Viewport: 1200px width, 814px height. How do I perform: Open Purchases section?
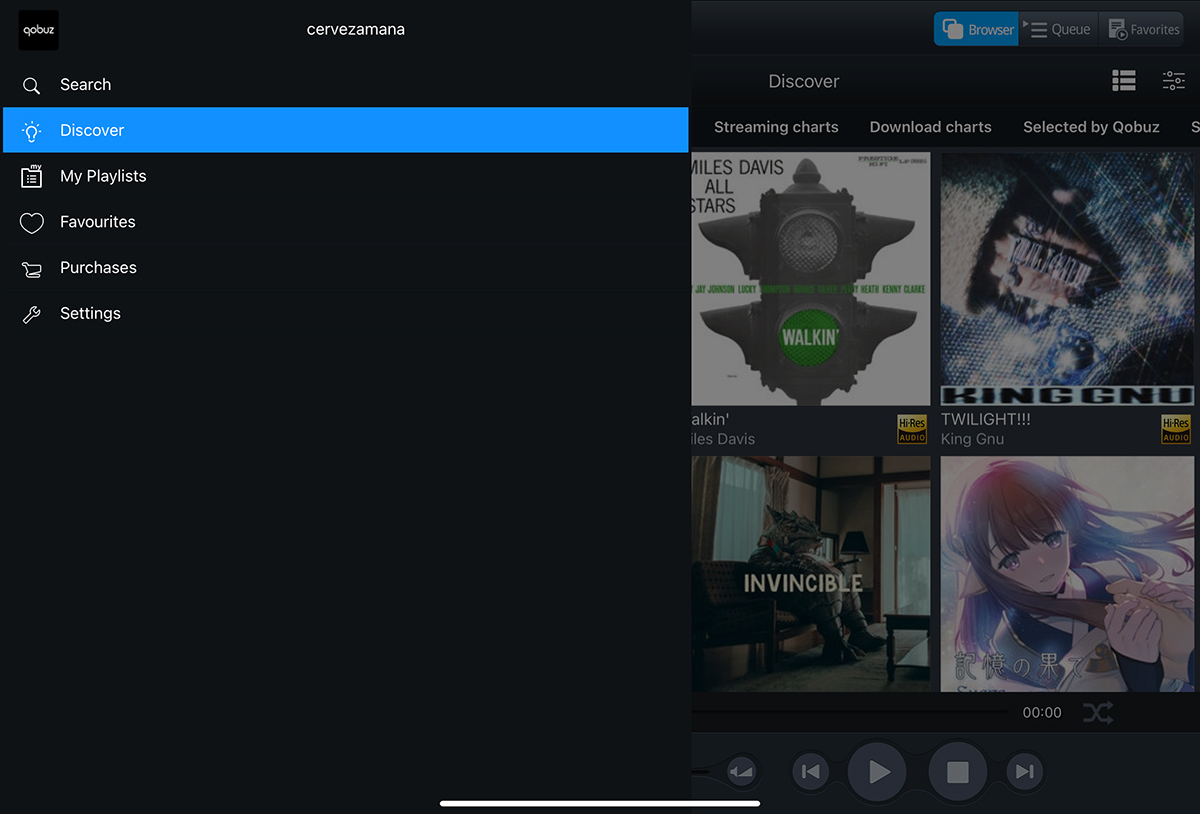pos(98,268)
